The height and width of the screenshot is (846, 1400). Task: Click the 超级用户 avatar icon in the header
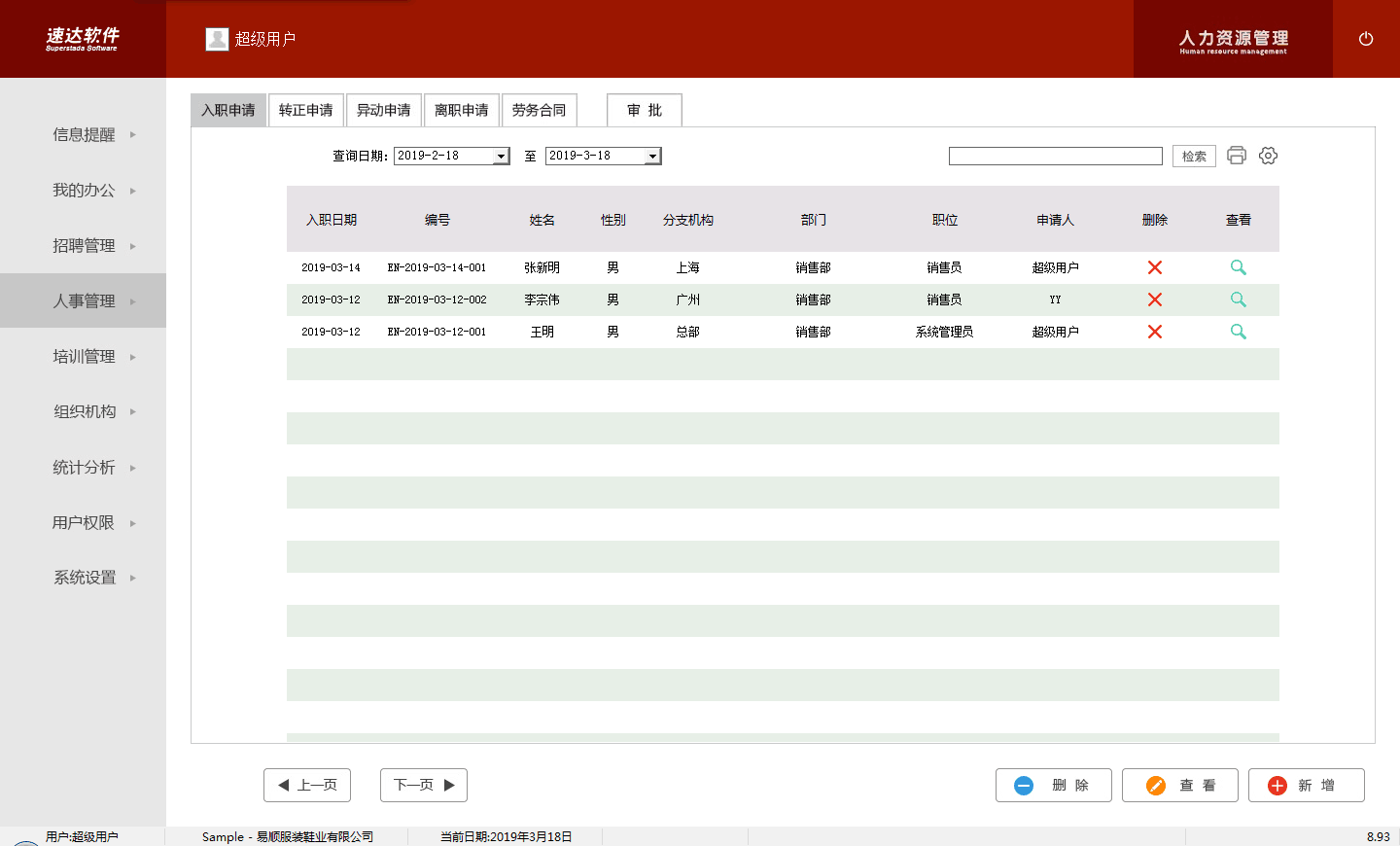217,39
